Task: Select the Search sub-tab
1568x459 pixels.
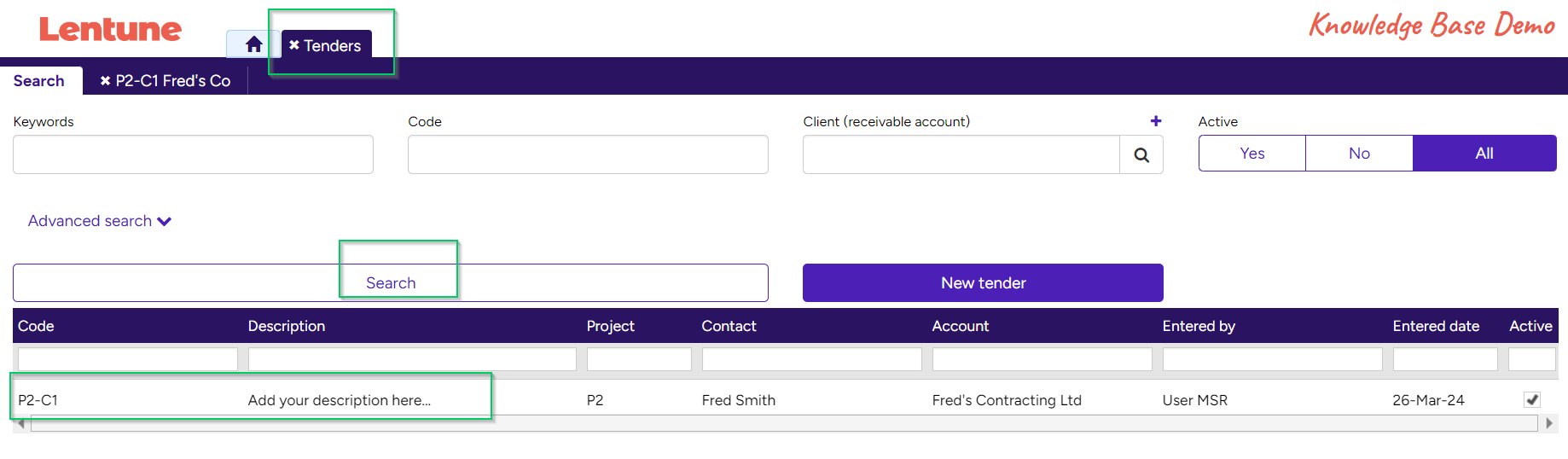Action: pyautogui.click(x=39, y=81)
